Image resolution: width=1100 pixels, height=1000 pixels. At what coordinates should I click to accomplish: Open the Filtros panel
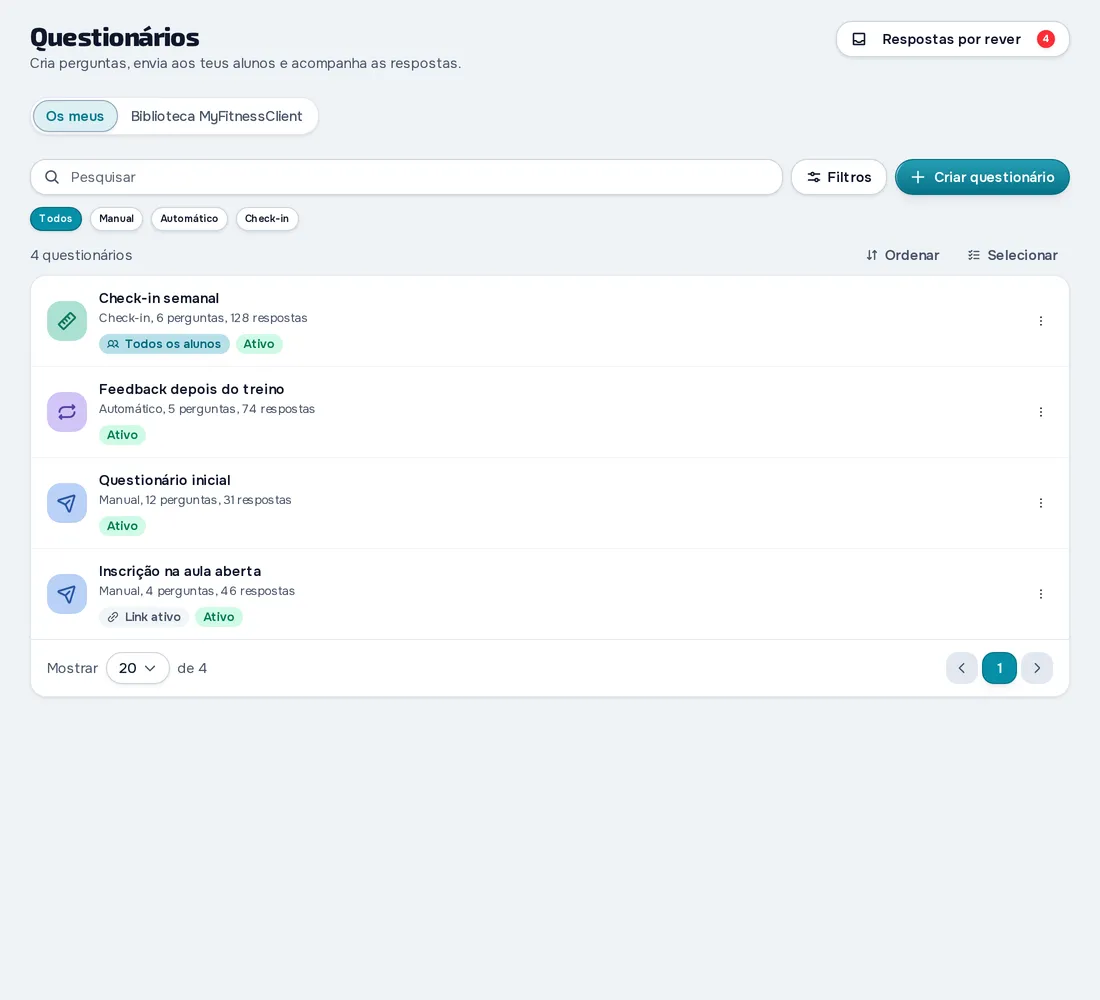point(838,177)
